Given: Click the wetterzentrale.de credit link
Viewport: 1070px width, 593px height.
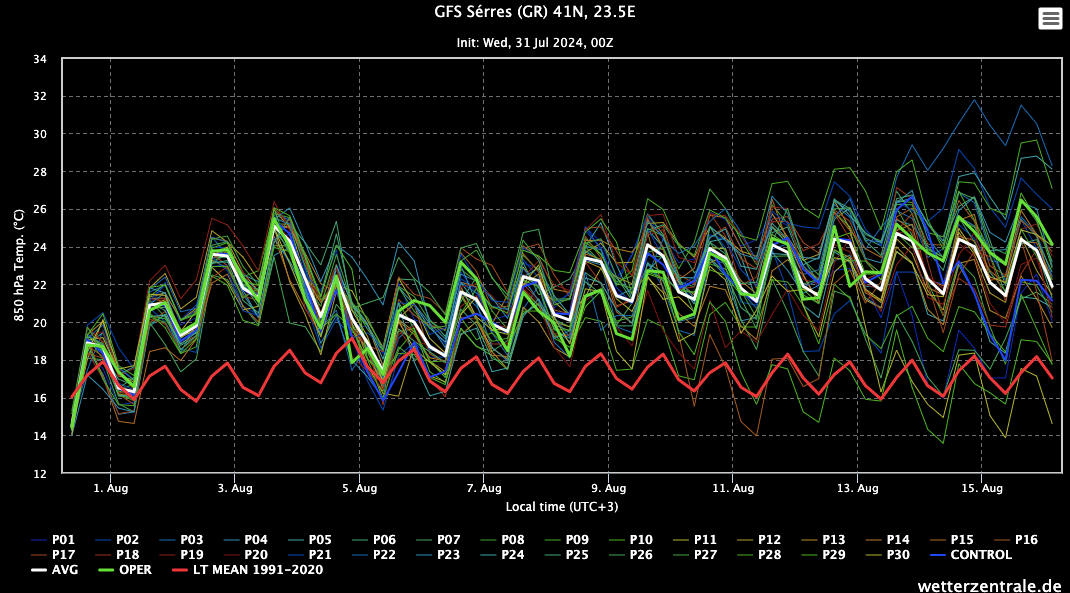Looking at the screenshot, I should 990,584.
